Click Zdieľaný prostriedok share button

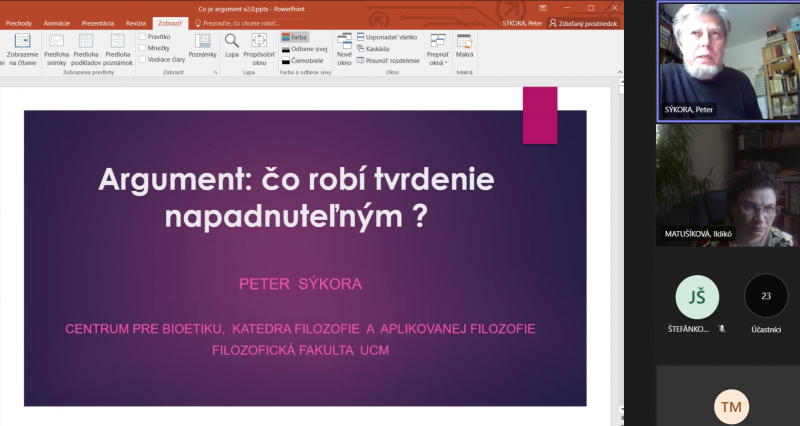coord(584,23)
